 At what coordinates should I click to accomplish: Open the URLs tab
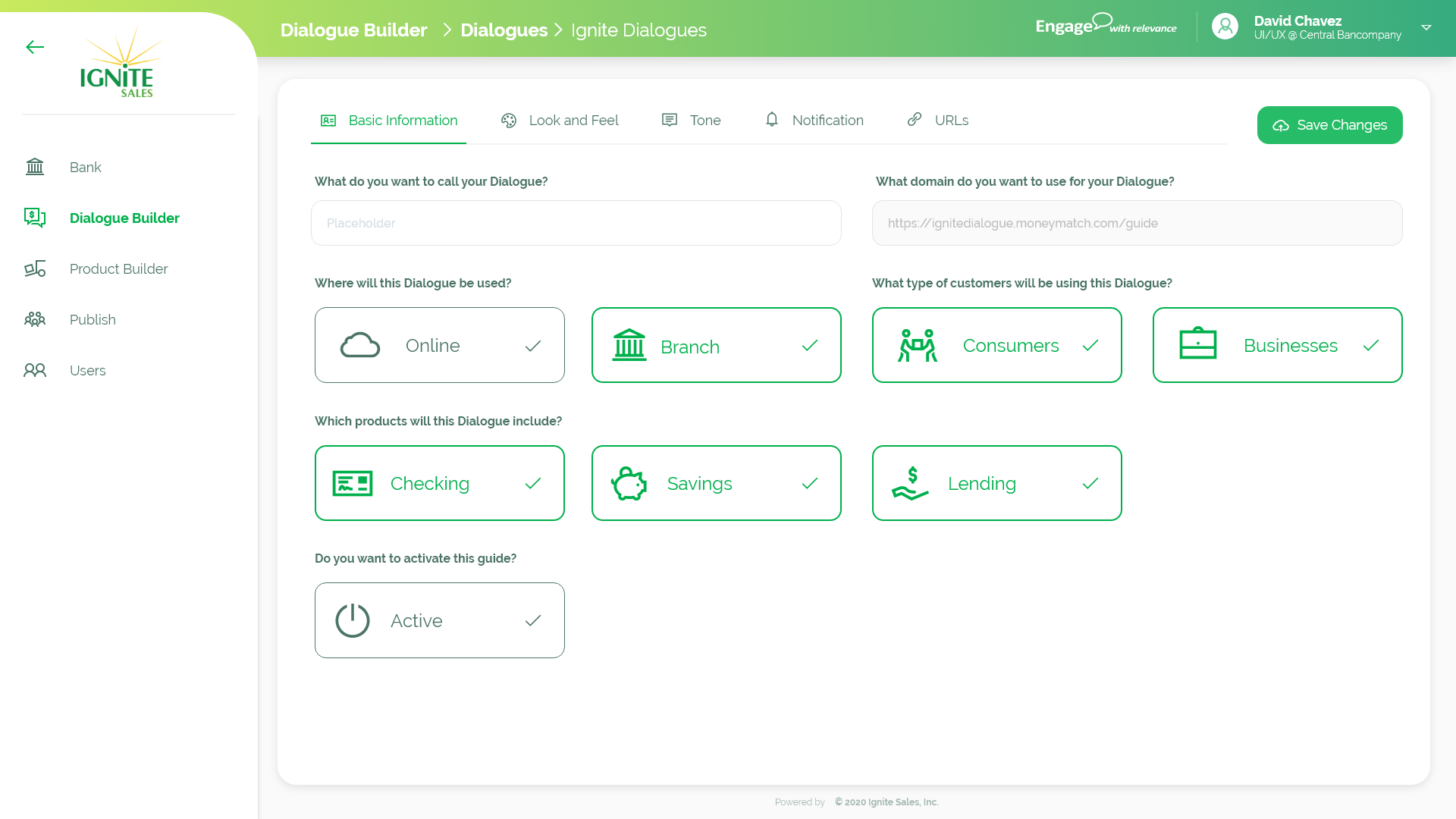[x=938, y=121]
